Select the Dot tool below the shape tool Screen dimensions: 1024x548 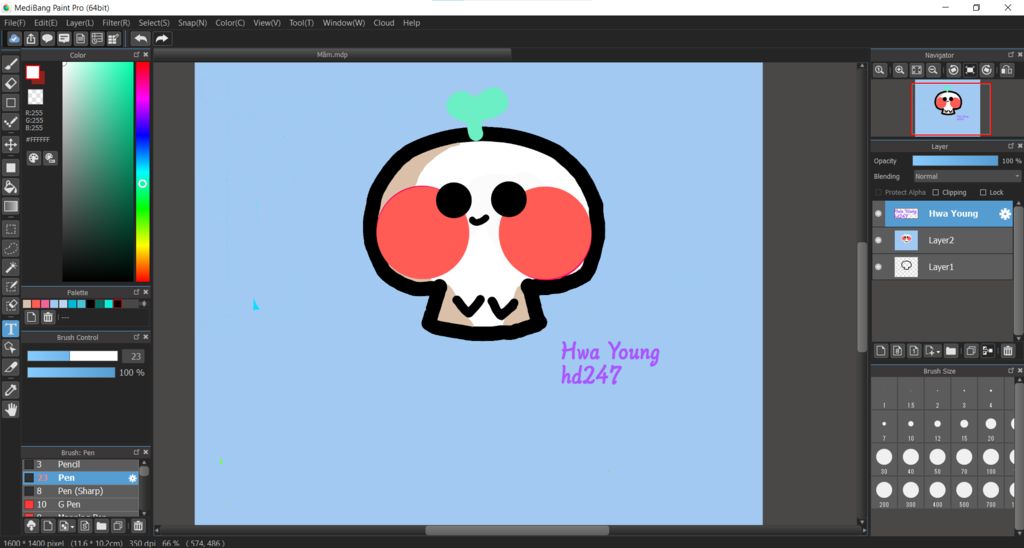click(x=10, y=122)
